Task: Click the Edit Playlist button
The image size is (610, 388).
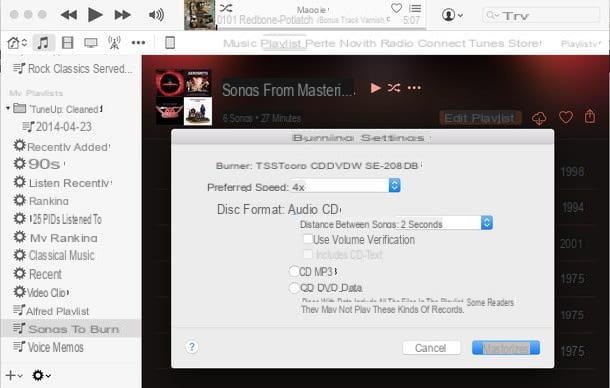Action: pos(480,118)
